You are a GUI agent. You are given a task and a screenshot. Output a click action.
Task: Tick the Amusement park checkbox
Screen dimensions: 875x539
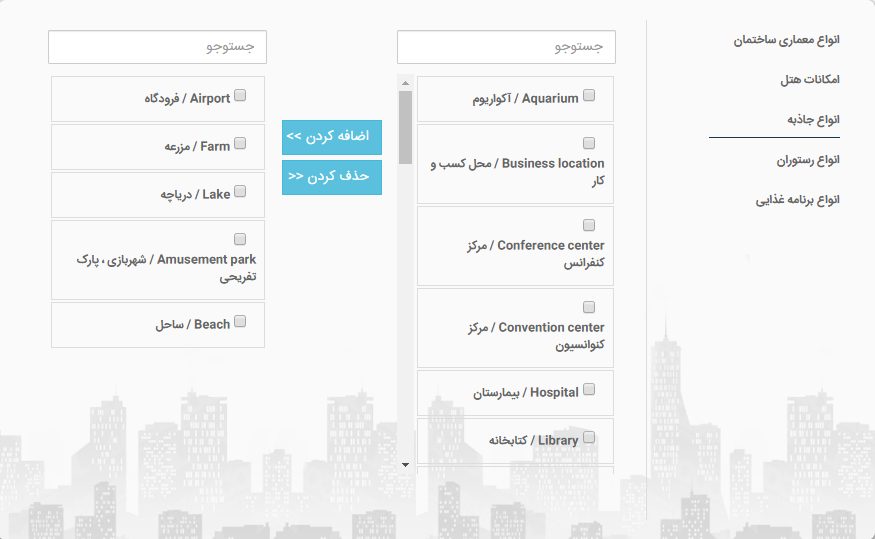(240, 239)
